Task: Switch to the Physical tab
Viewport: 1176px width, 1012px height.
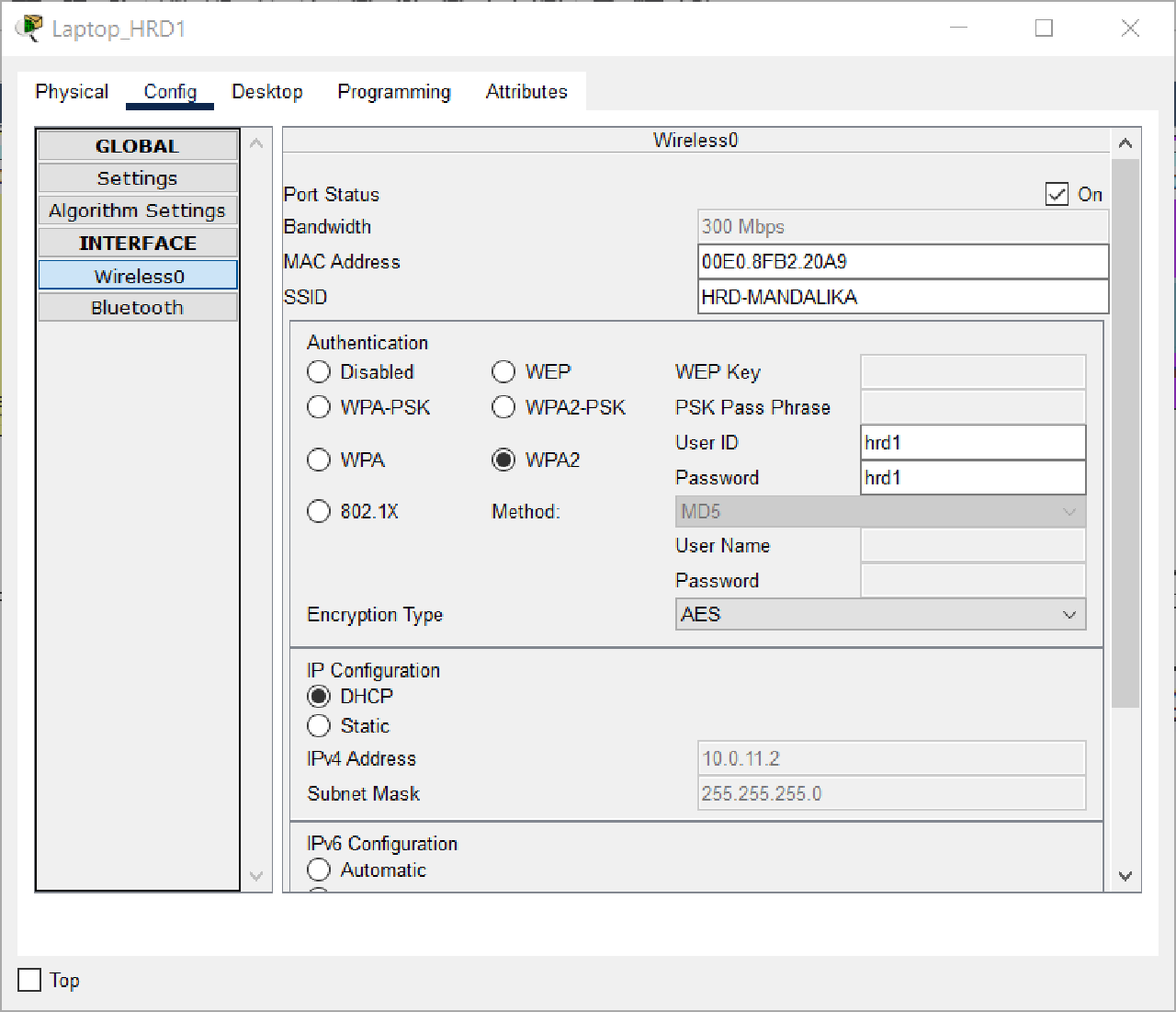Action: (72, 91)
